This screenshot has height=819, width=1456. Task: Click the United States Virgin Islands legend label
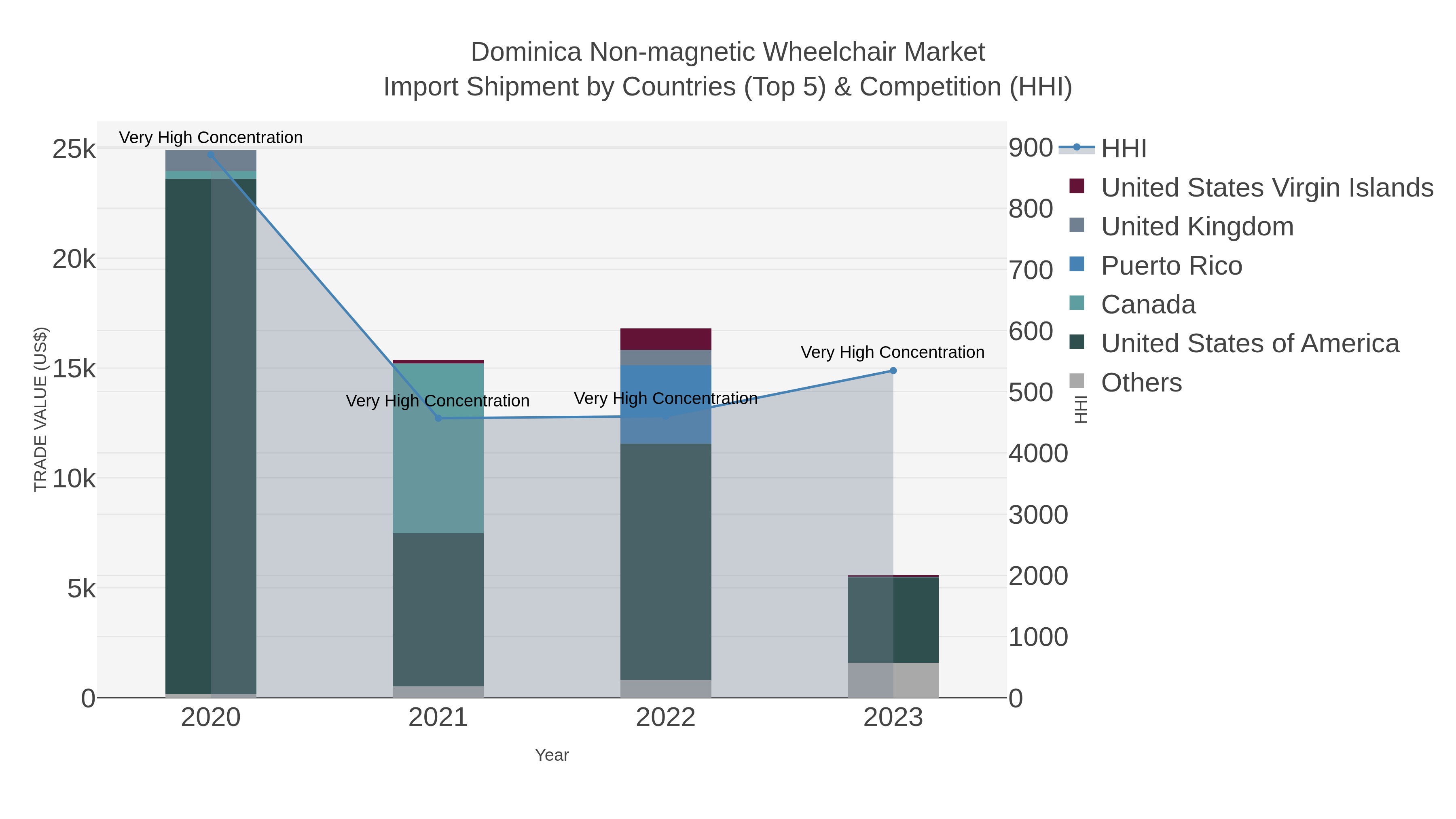[x=1267, y=187]
